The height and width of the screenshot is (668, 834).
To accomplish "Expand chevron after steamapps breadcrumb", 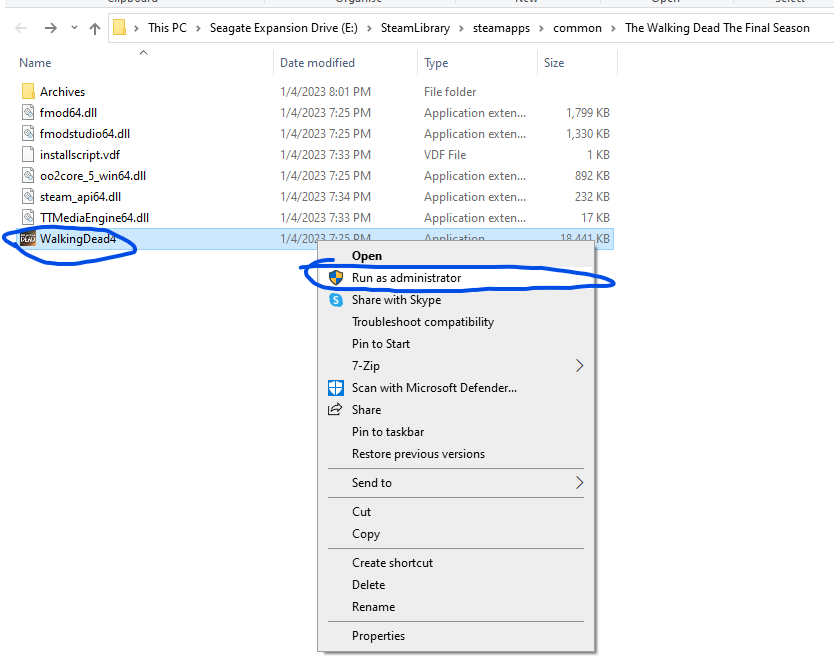I will tap(541, 28).
